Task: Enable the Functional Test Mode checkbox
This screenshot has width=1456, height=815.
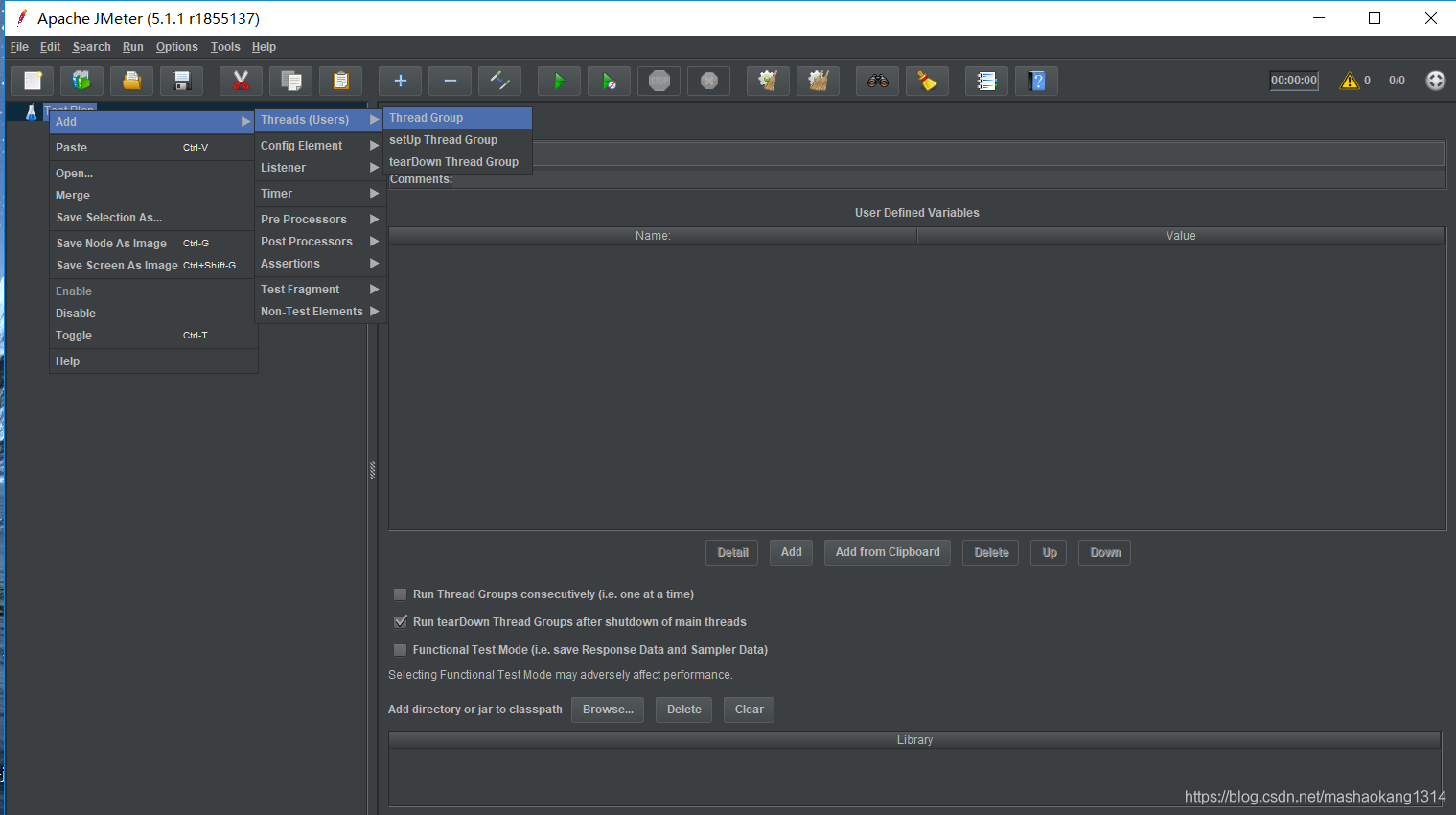Action: 401,650
